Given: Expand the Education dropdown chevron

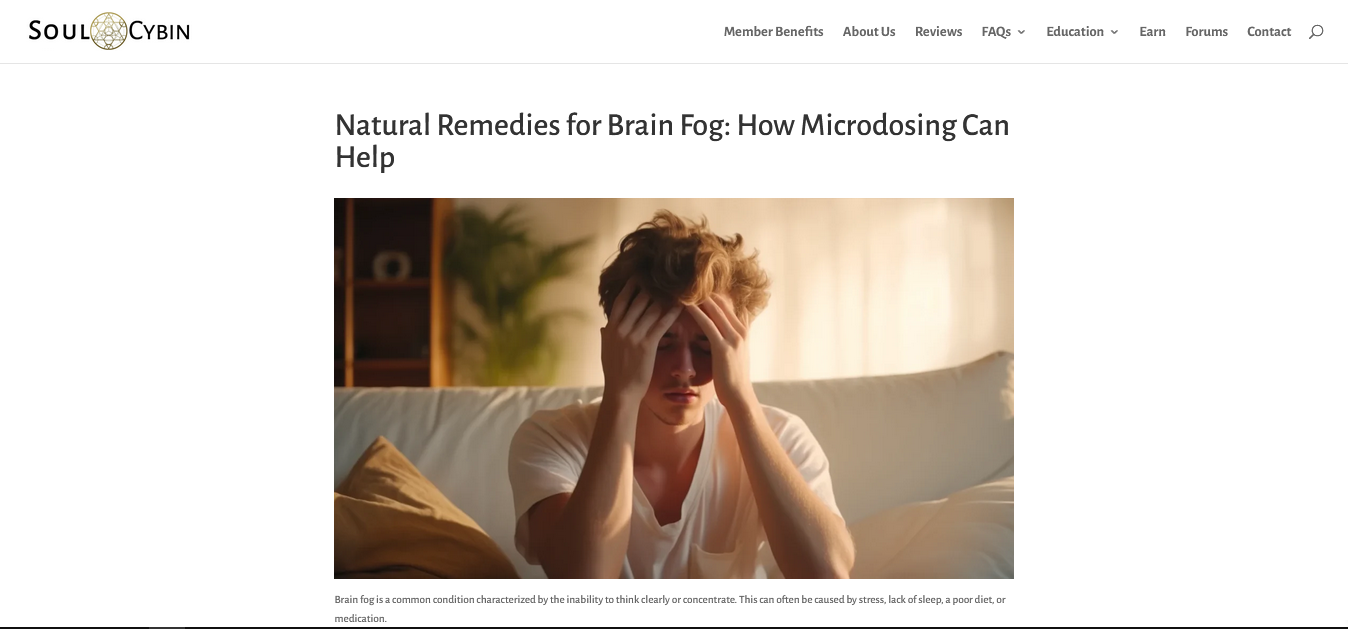Looking at the screenshot, I should (x=1114, y=32).
